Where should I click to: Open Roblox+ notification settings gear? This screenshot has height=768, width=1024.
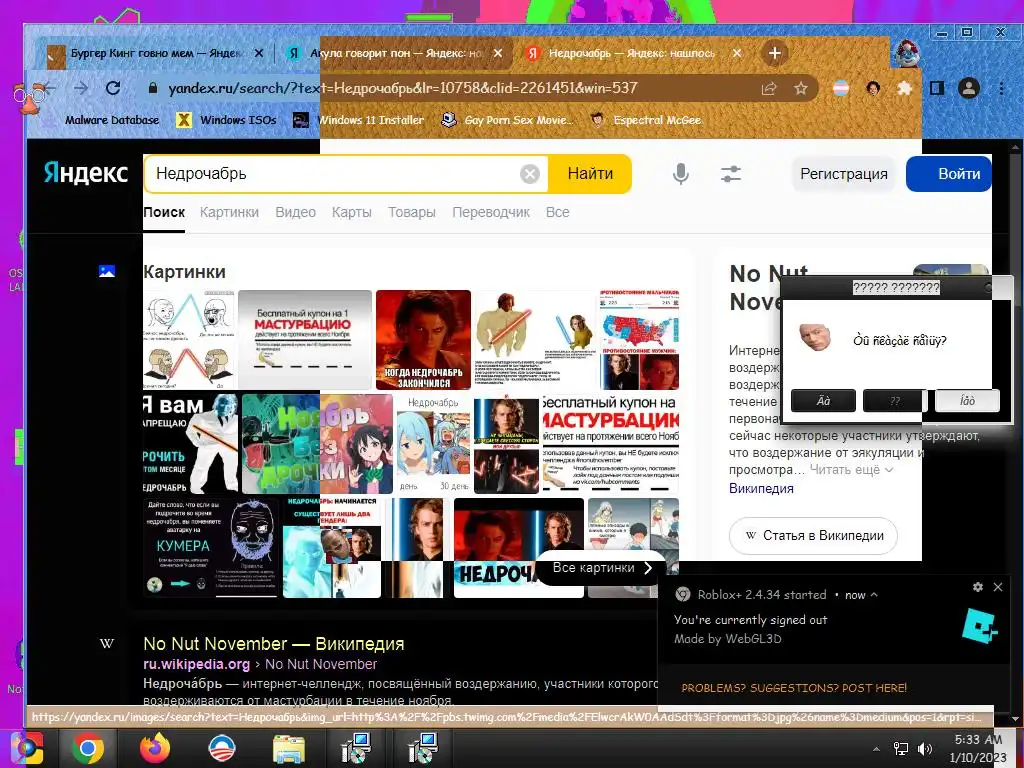[x=978, y=587]
